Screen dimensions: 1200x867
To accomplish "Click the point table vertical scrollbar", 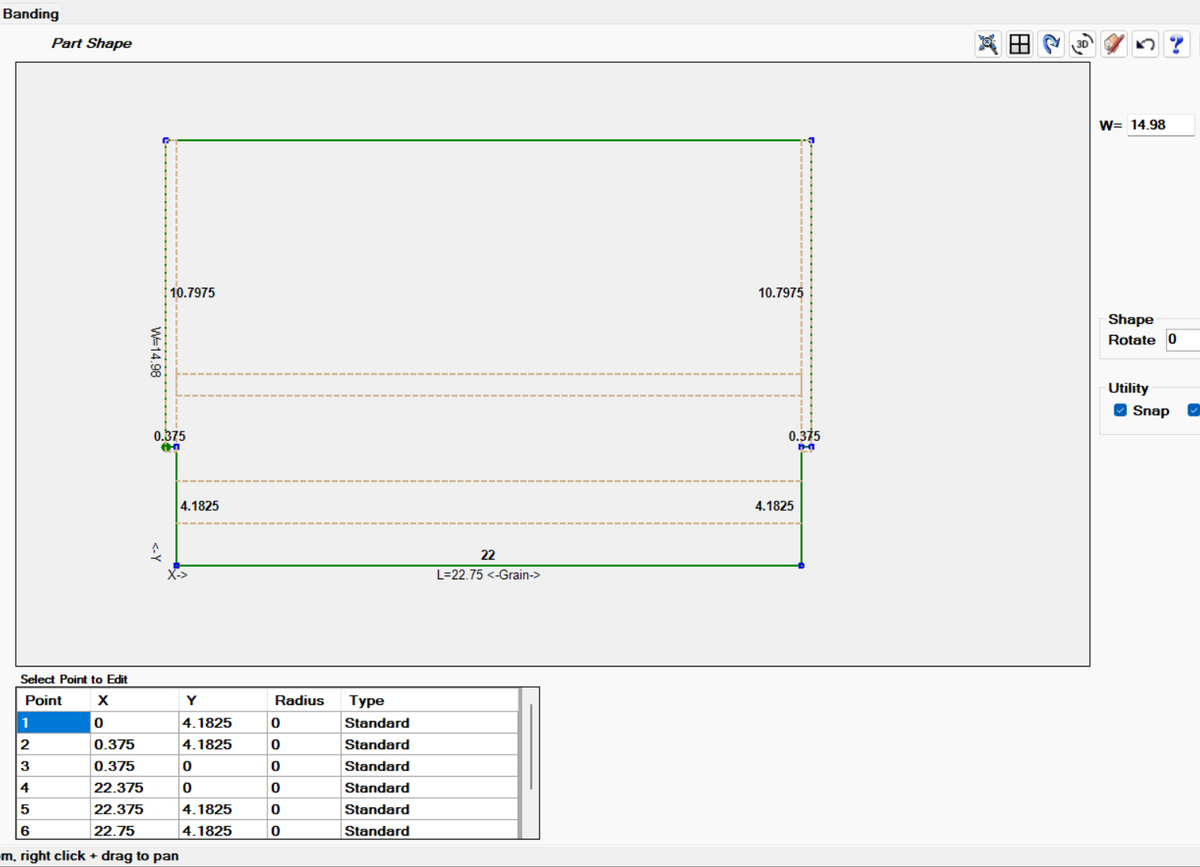I will point(531,746).
